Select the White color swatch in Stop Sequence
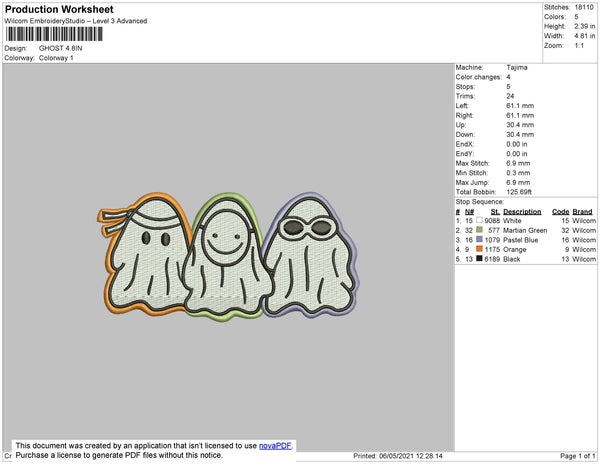Image resolution: width=600 pixels, height=464 pixels. (480, 221)
